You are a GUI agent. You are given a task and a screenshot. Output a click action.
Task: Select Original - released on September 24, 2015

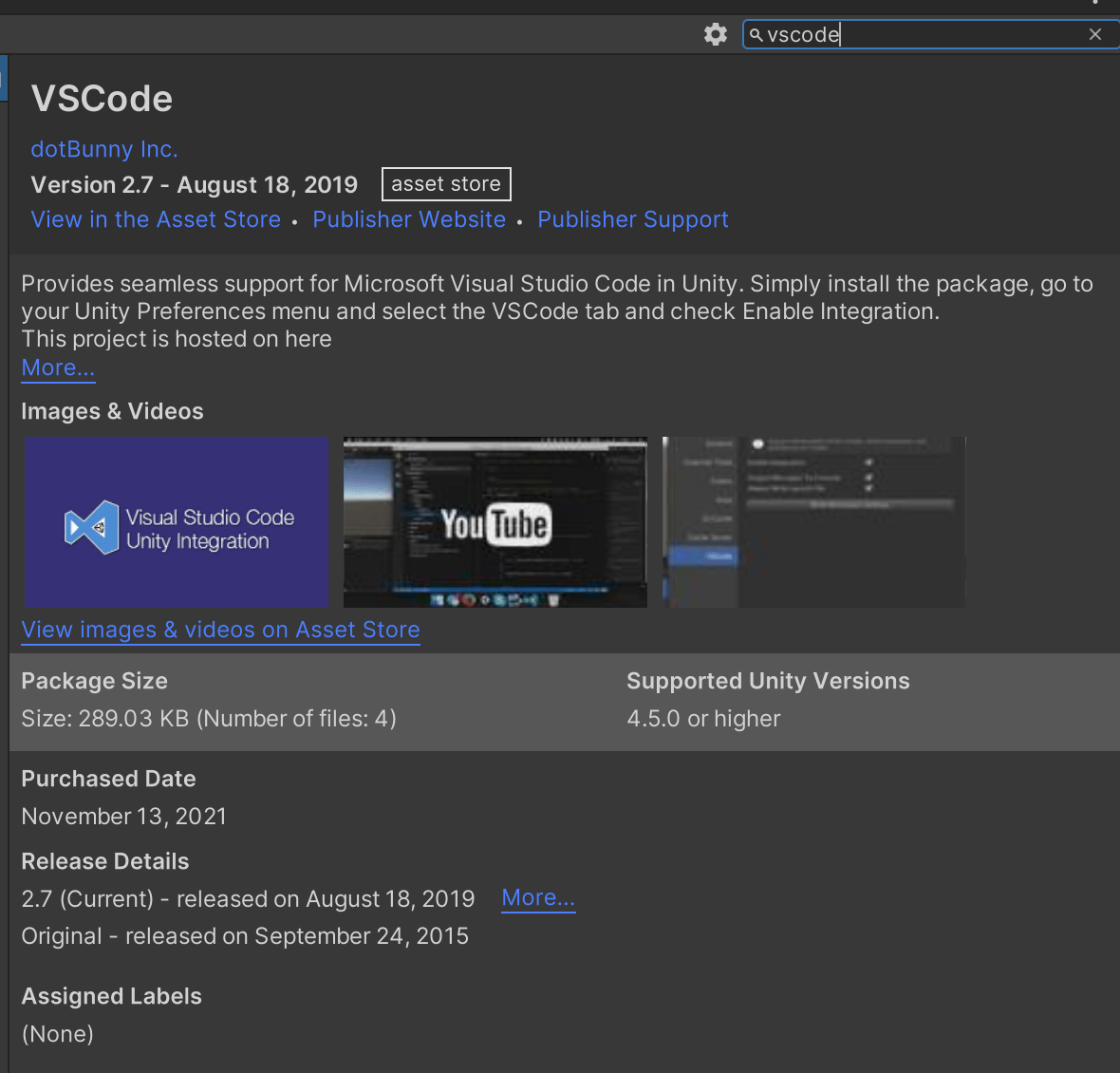[245, 936]
